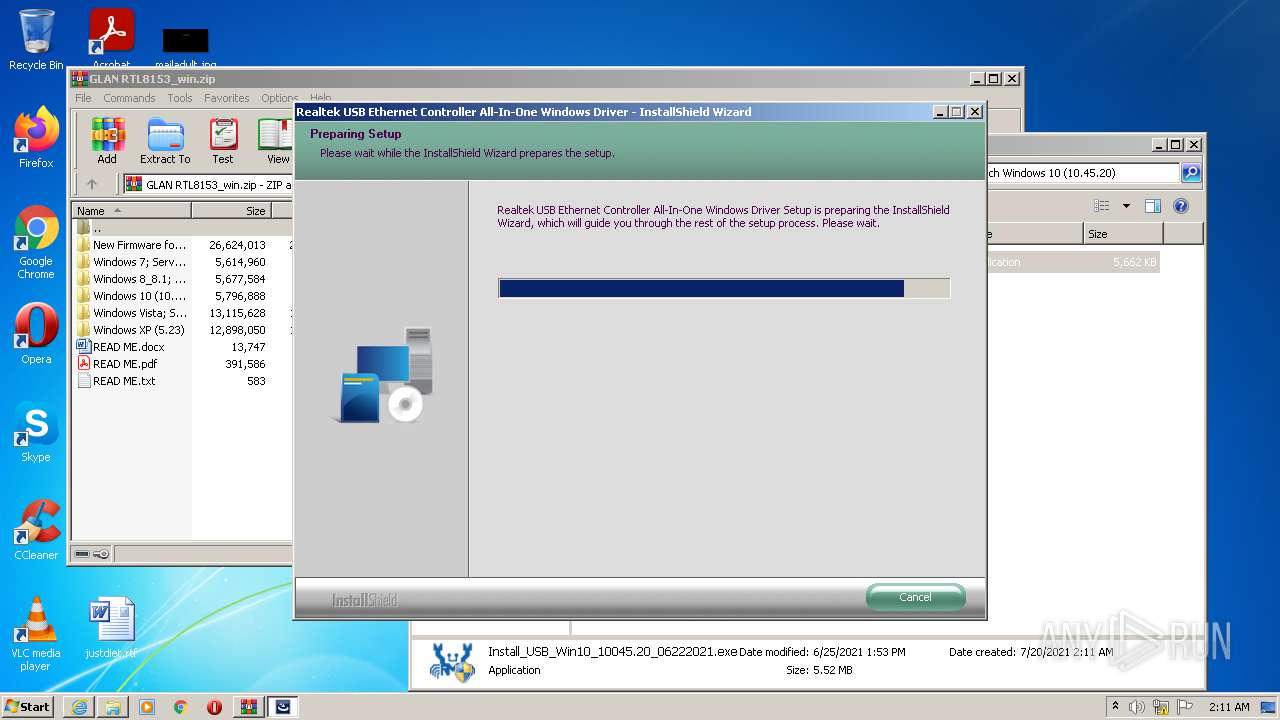This screenshot has height=720, width=1280.
Task: Cancel the InstallShield setup
Action: coord(915,597)
